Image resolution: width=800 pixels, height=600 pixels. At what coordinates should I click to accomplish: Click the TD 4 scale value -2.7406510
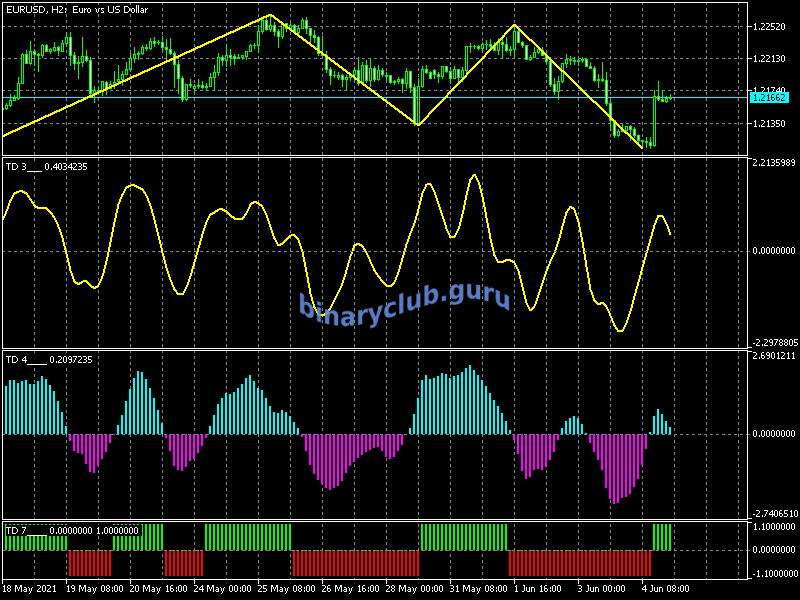click(773, 513)
